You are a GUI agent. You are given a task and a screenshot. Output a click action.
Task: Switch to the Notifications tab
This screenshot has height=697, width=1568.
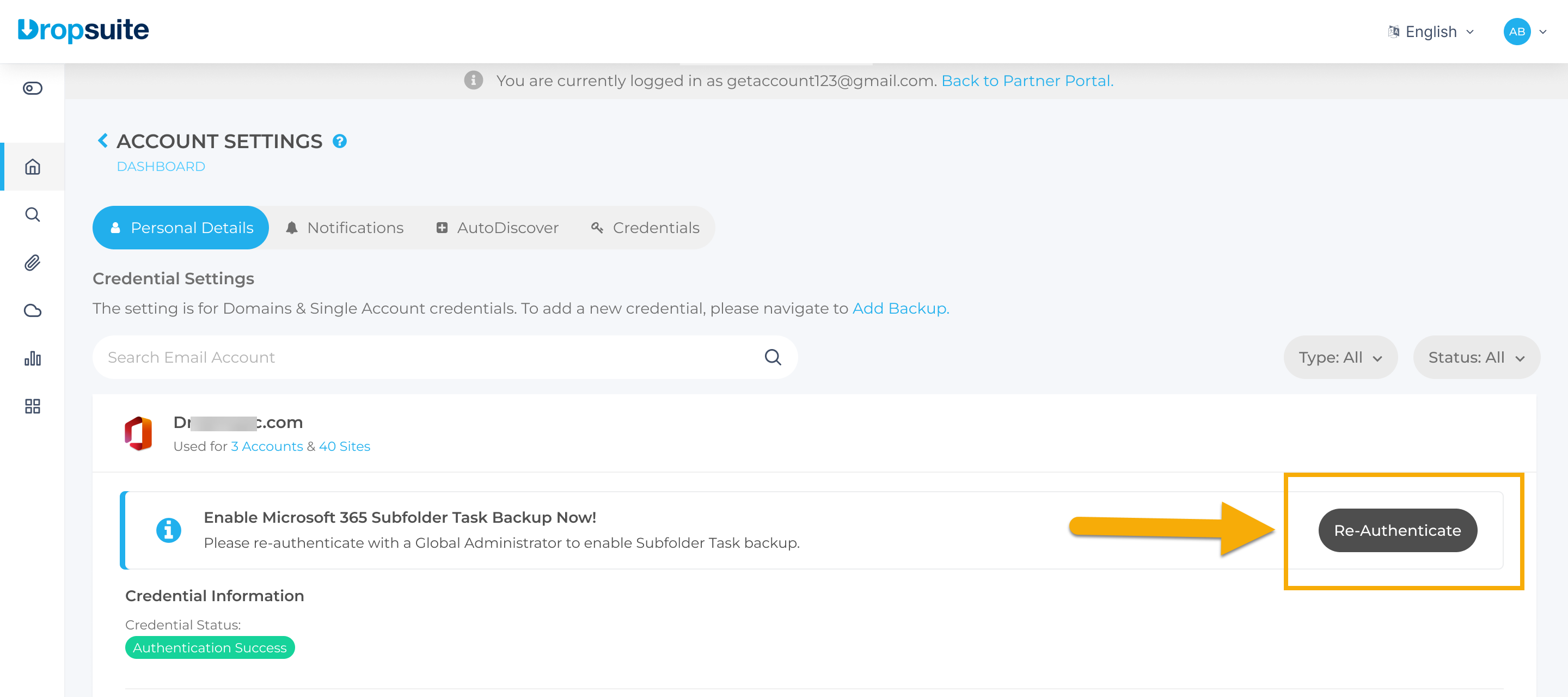click(x=345, y=228)
